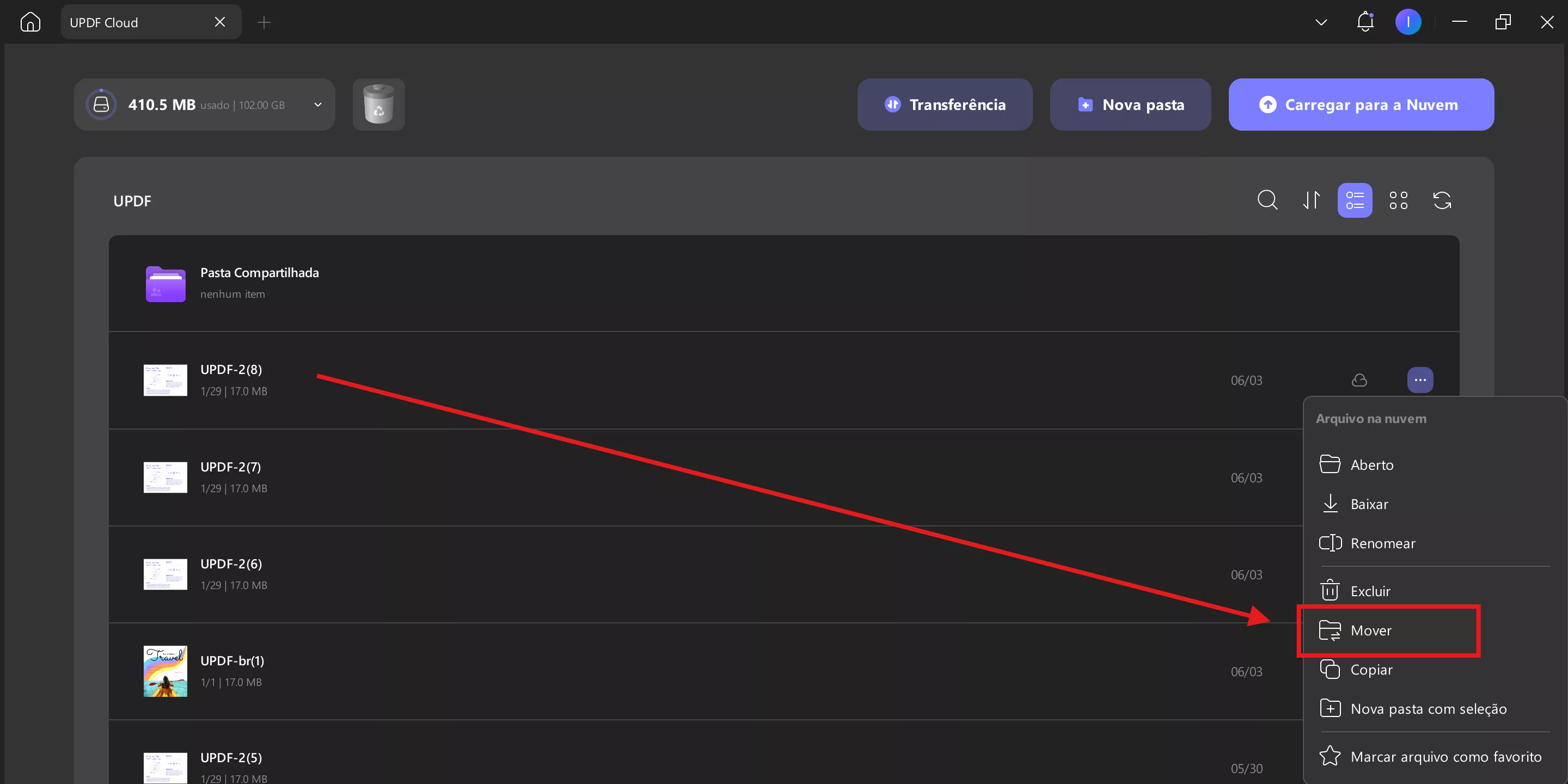The height and width of the screenshot is (784, 1568).
Task: Open the home icon in title bar
Action: [x=30, y=22]
